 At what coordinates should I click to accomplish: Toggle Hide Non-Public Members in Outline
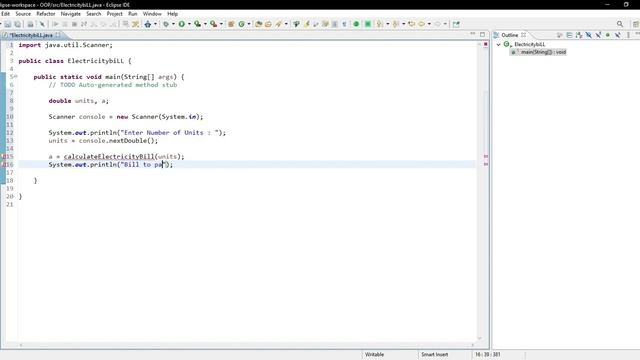coord(608,35)
